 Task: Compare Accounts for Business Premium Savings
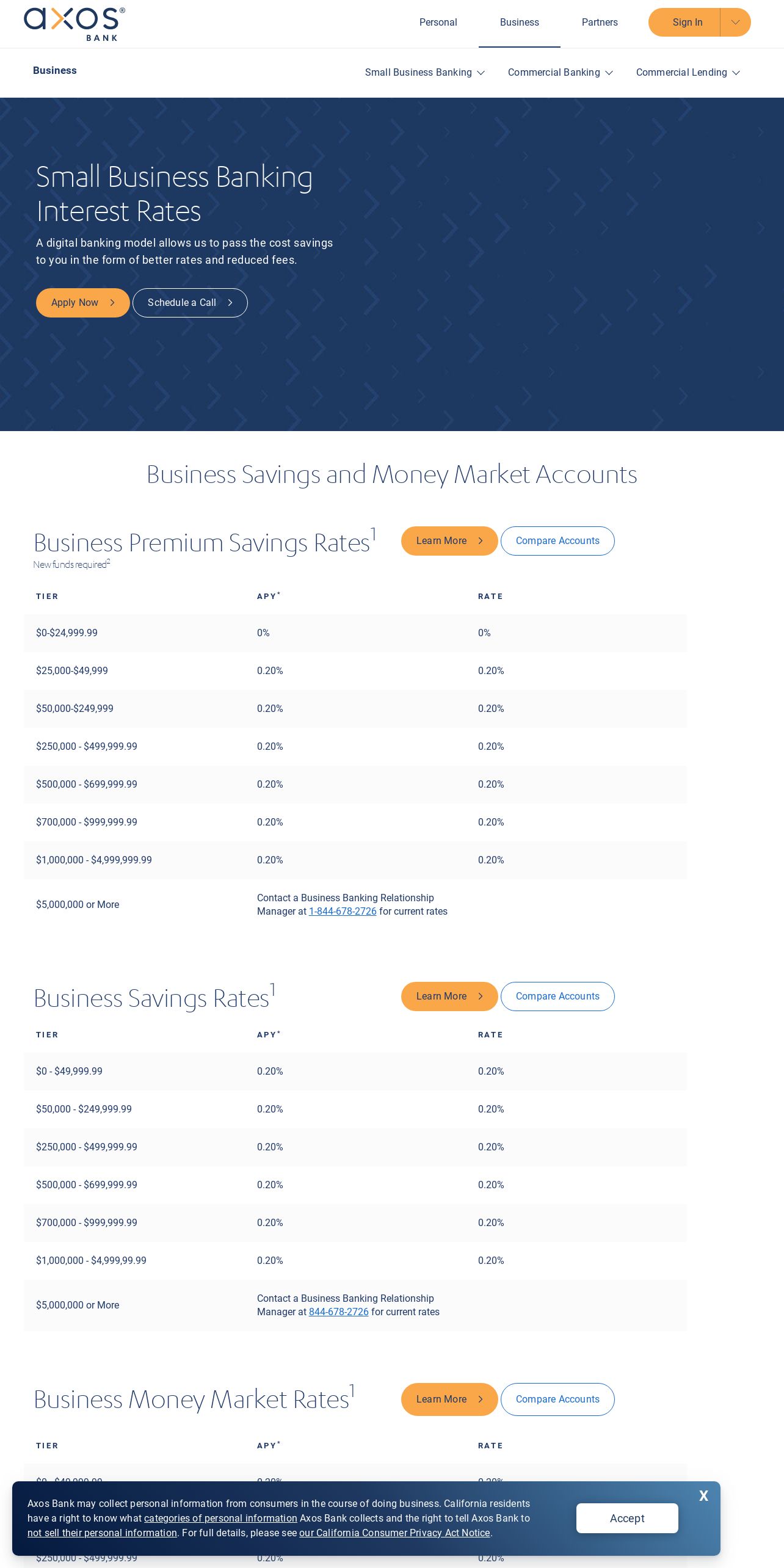pos(557,541)
